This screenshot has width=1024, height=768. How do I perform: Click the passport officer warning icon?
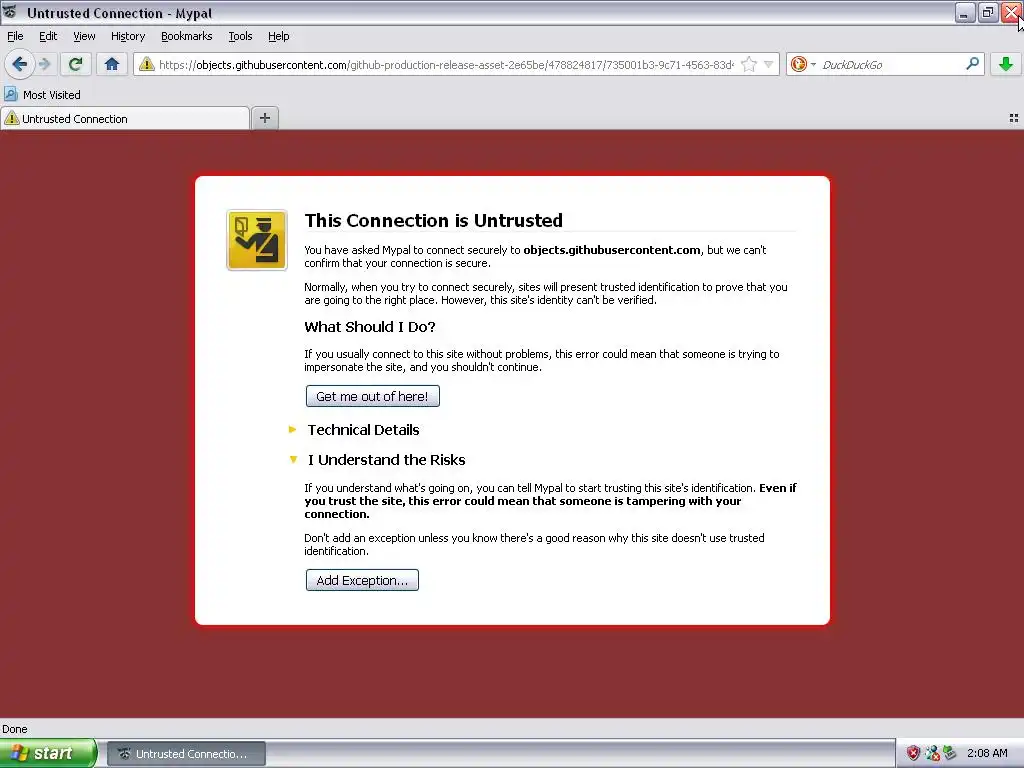tap(257, 240)
